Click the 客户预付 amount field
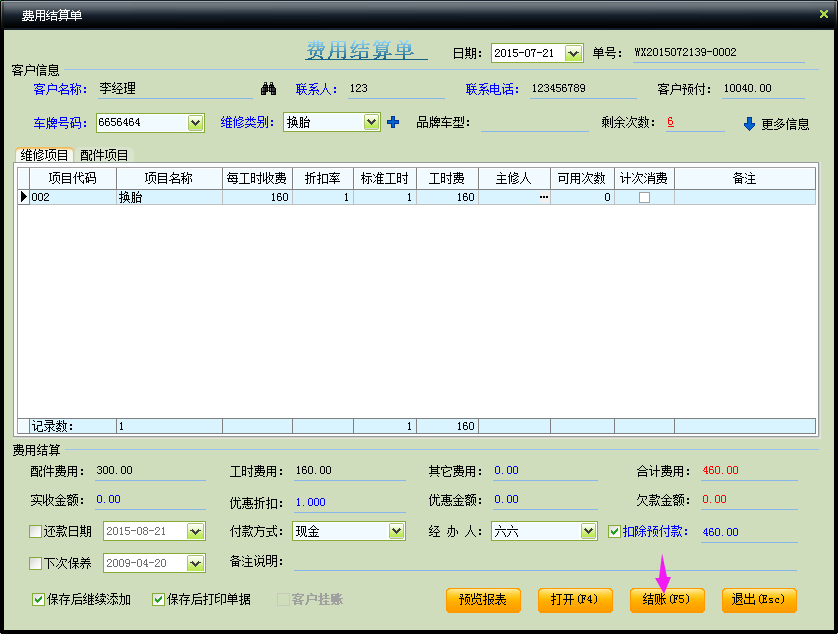This screenshot has width=838, height=634. tap(763, 89)
